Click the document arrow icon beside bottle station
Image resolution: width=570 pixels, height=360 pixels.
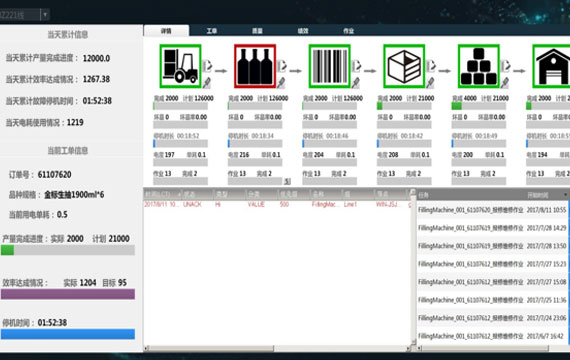[282, 65]
